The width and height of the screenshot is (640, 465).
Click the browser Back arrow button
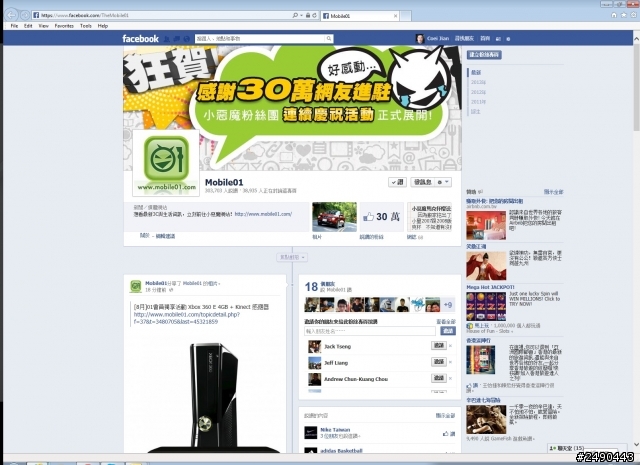pyautogui.click(x=11, y=15)
